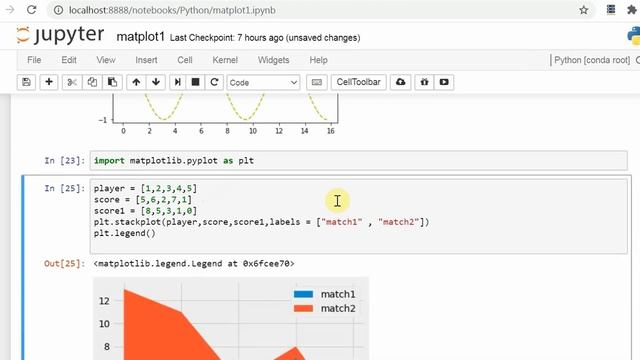The image size is (640, 360).
Task: Click the CellToolbar button
Action: pos(358,82)
